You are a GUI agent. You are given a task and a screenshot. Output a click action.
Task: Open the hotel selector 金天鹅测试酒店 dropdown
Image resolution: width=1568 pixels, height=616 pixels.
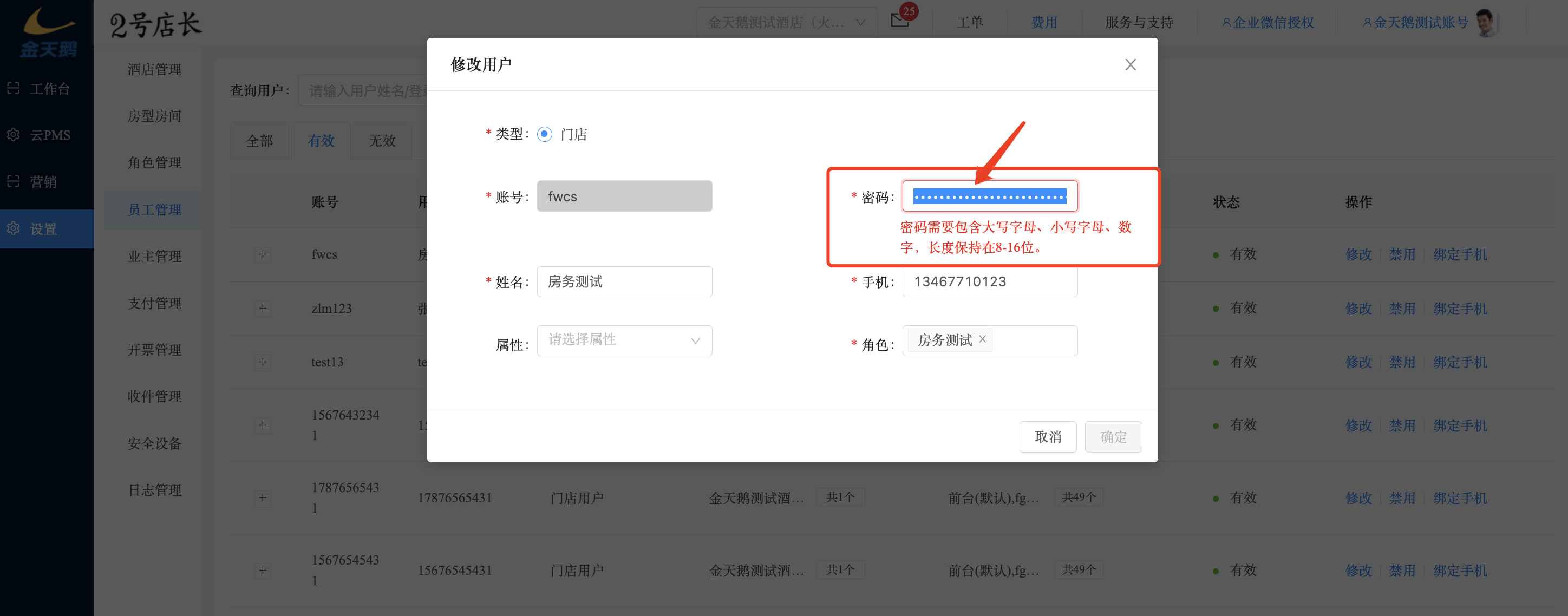(x=786, y=23)
